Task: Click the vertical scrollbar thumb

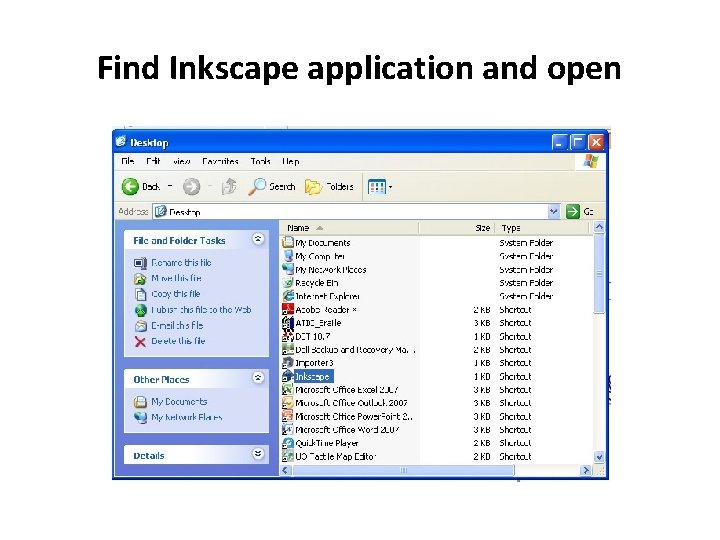Action: [x=599, y=274]
